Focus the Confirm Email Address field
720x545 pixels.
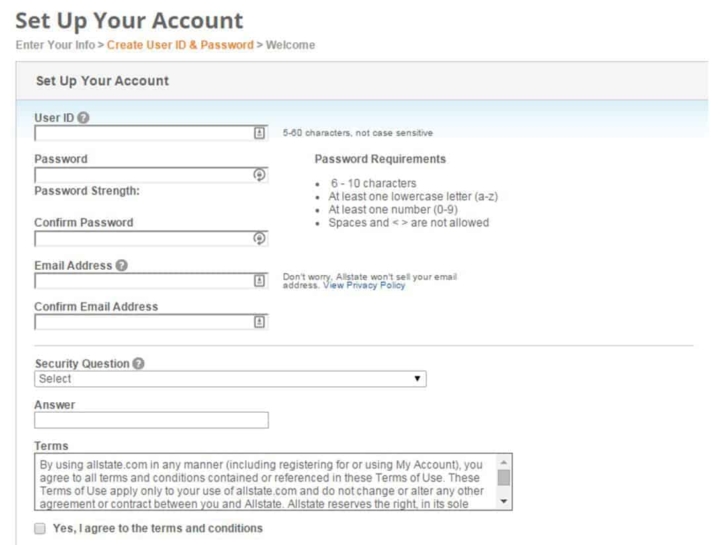click(151, 322)
